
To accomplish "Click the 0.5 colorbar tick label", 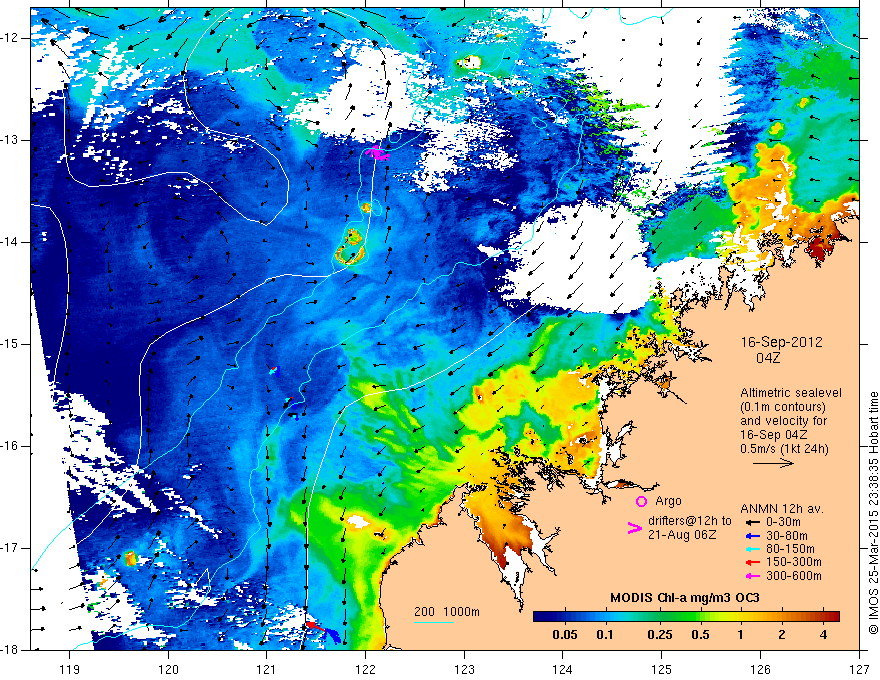I will point(700,635).
